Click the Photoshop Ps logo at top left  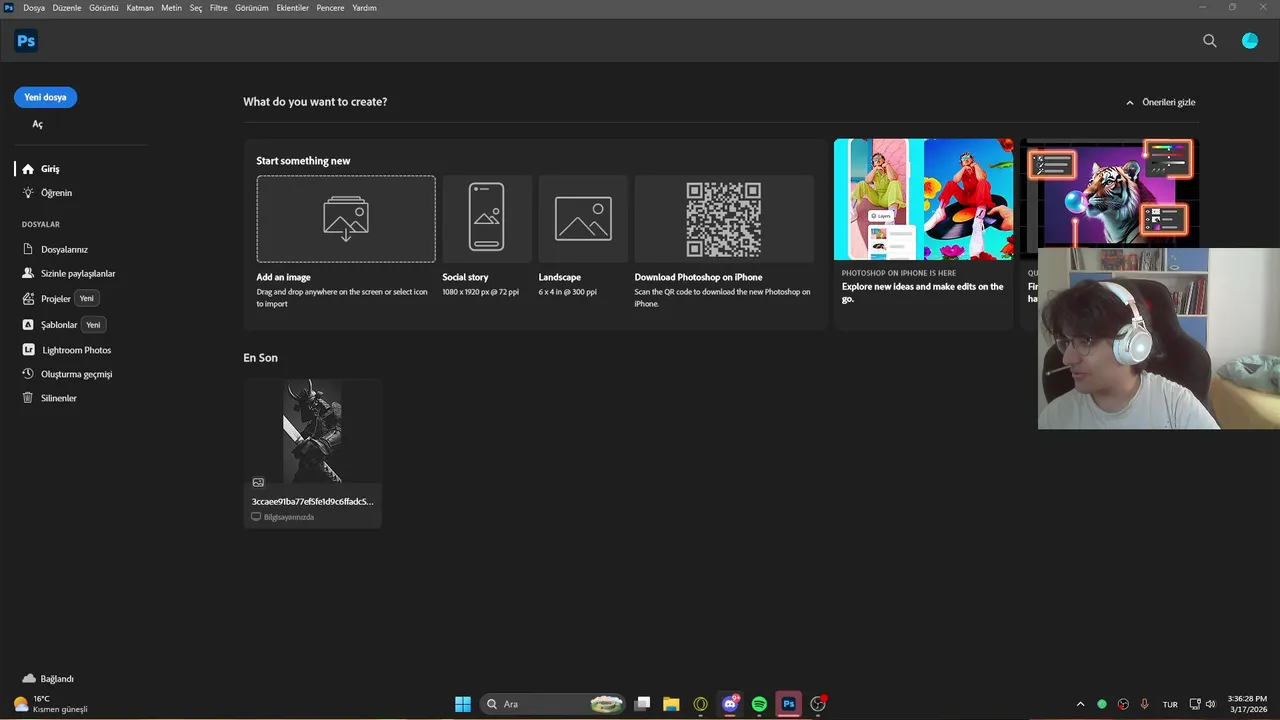pyautogui.click(x=26, y=41)
